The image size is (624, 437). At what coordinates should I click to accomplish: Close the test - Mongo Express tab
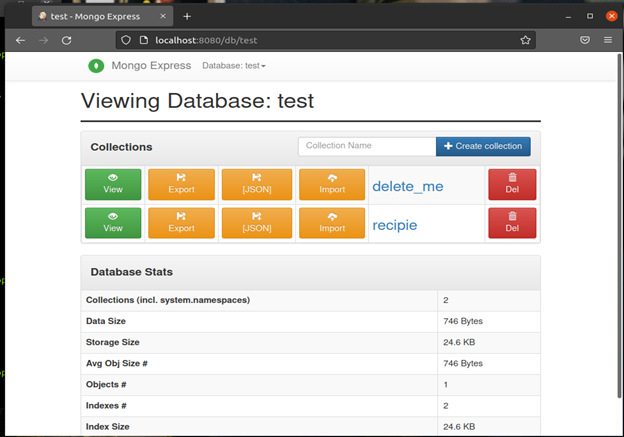(x=163, y=16)
